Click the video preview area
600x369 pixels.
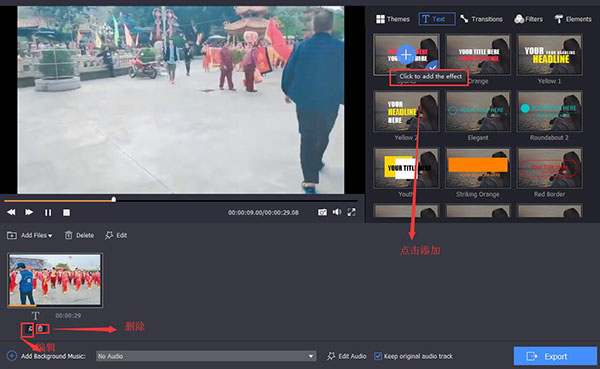pyautogui.click(x=181, y=100)
